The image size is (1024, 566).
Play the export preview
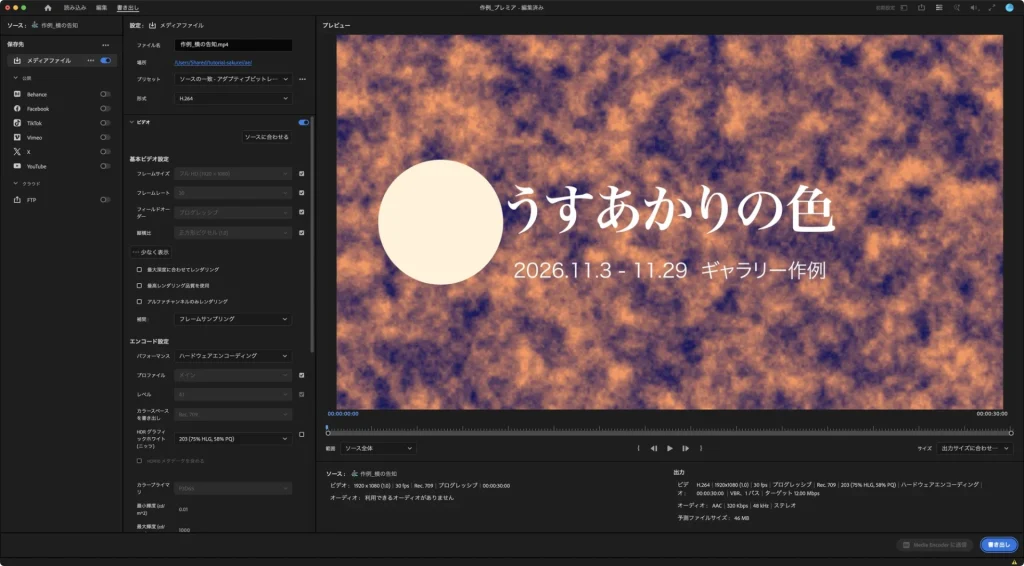point(669,448)
